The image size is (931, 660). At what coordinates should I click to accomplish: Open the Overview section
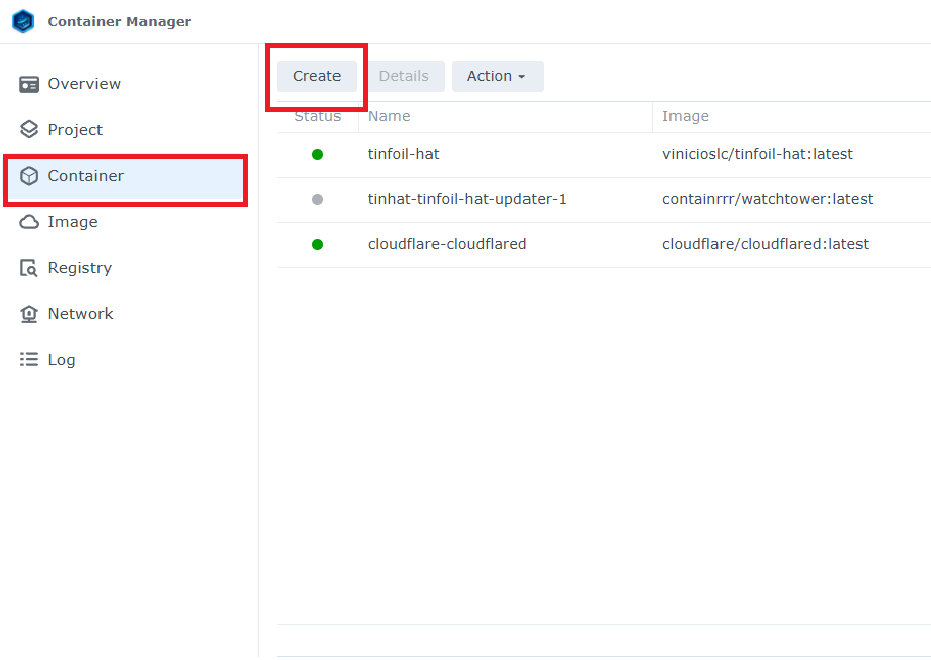tap(84, 84)
